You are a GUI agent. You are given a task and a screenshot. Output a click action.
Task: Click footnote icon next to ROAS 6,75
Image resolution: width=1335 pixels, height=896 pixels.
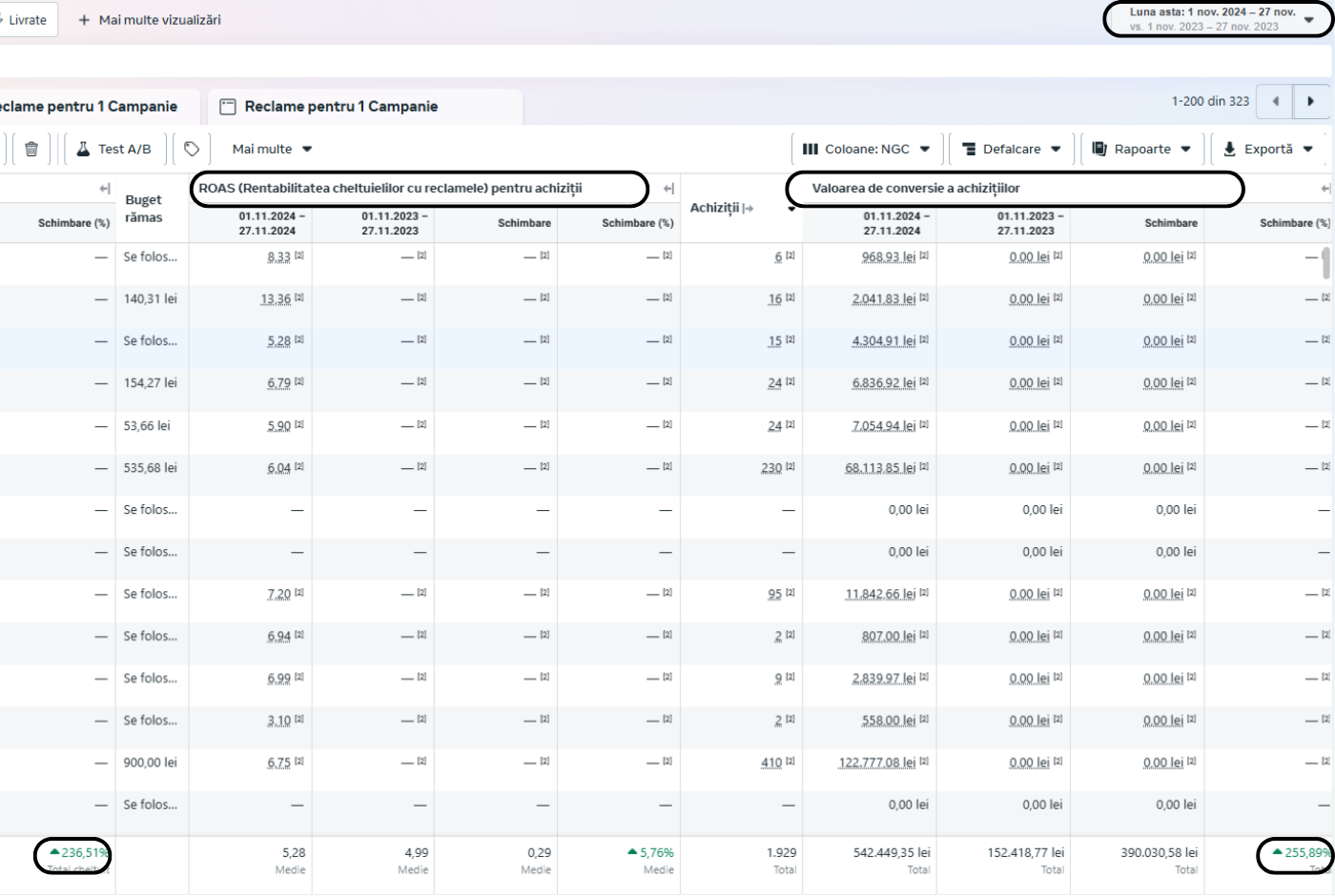299,761
